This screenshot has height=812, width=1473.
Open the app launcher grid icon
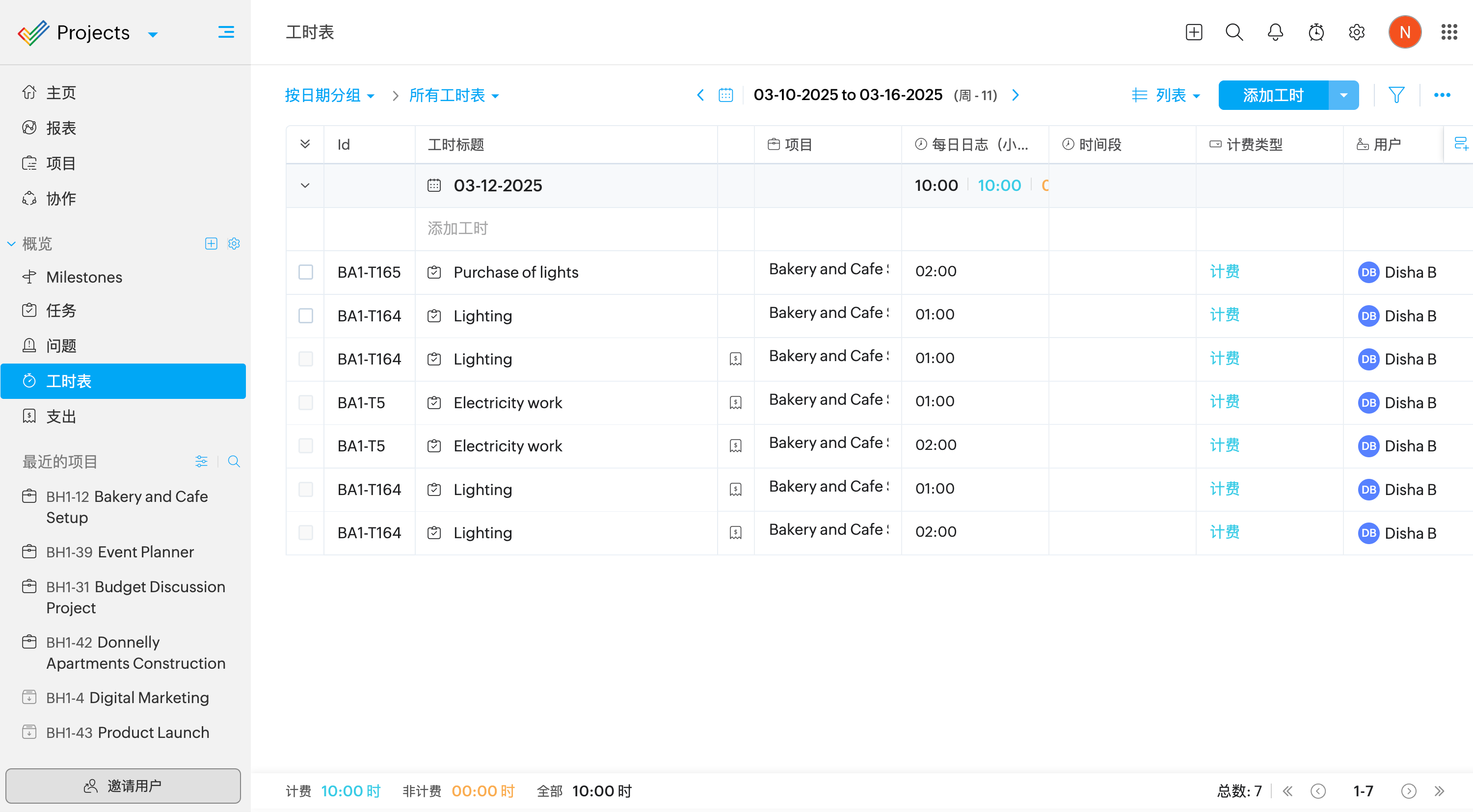[x=1449, y=32]
